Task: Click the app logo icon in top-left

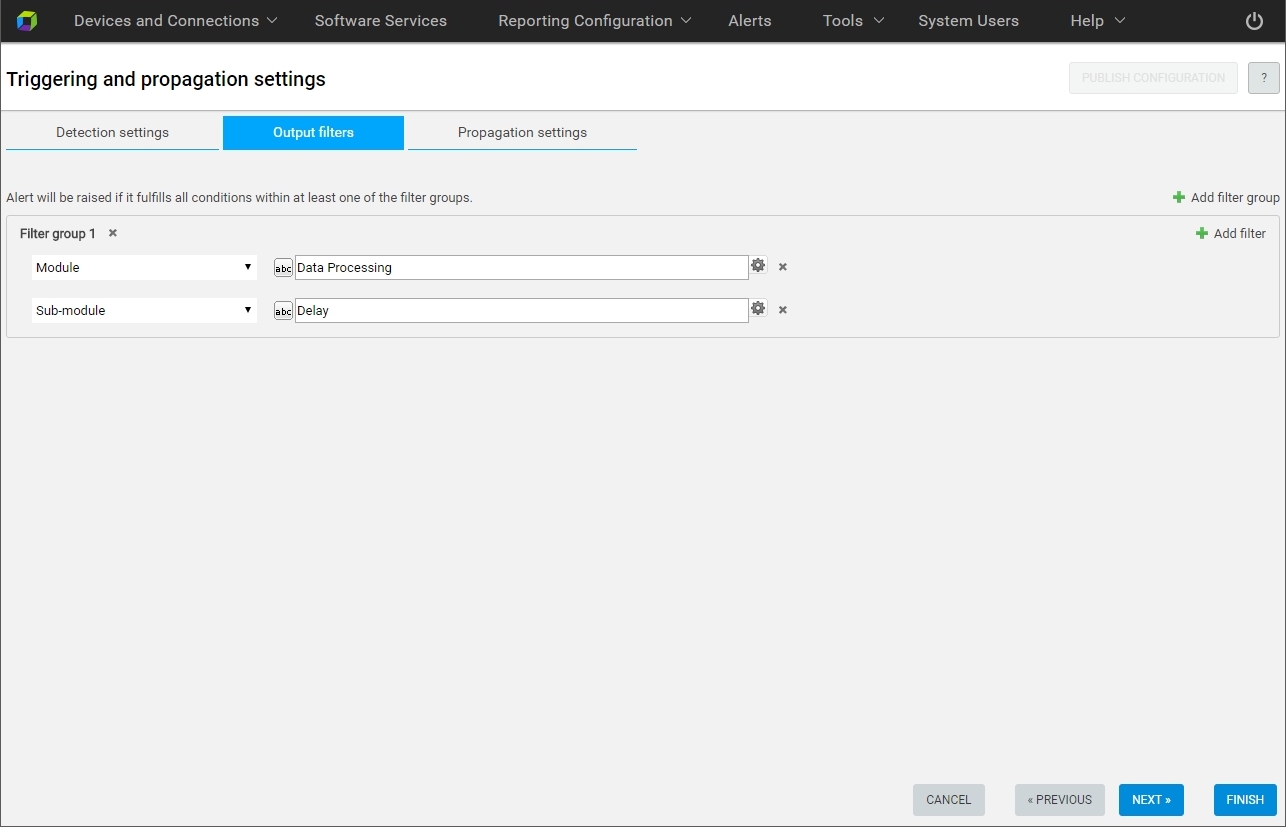Action: pyautogui.click(x=27, y=21)
